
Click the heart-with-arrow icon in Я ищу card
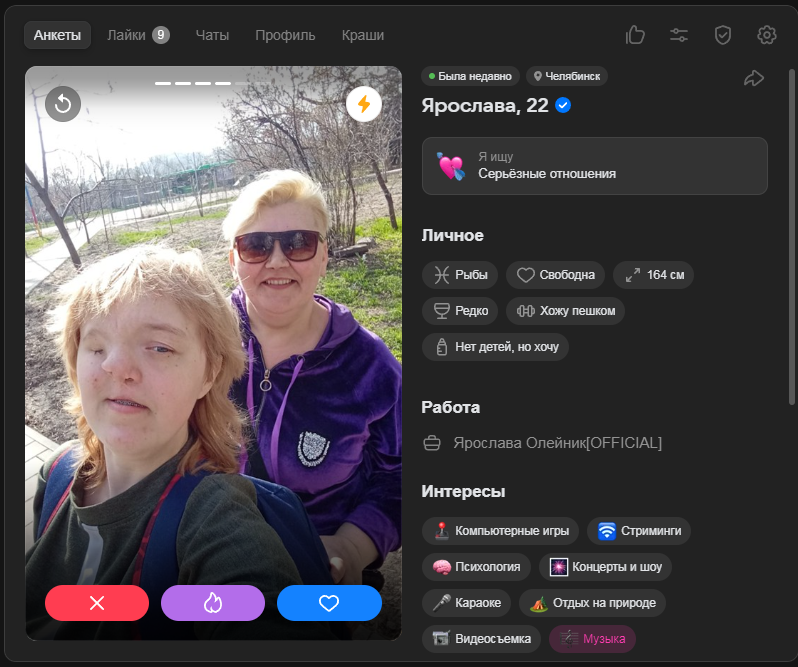click(450, 166)
